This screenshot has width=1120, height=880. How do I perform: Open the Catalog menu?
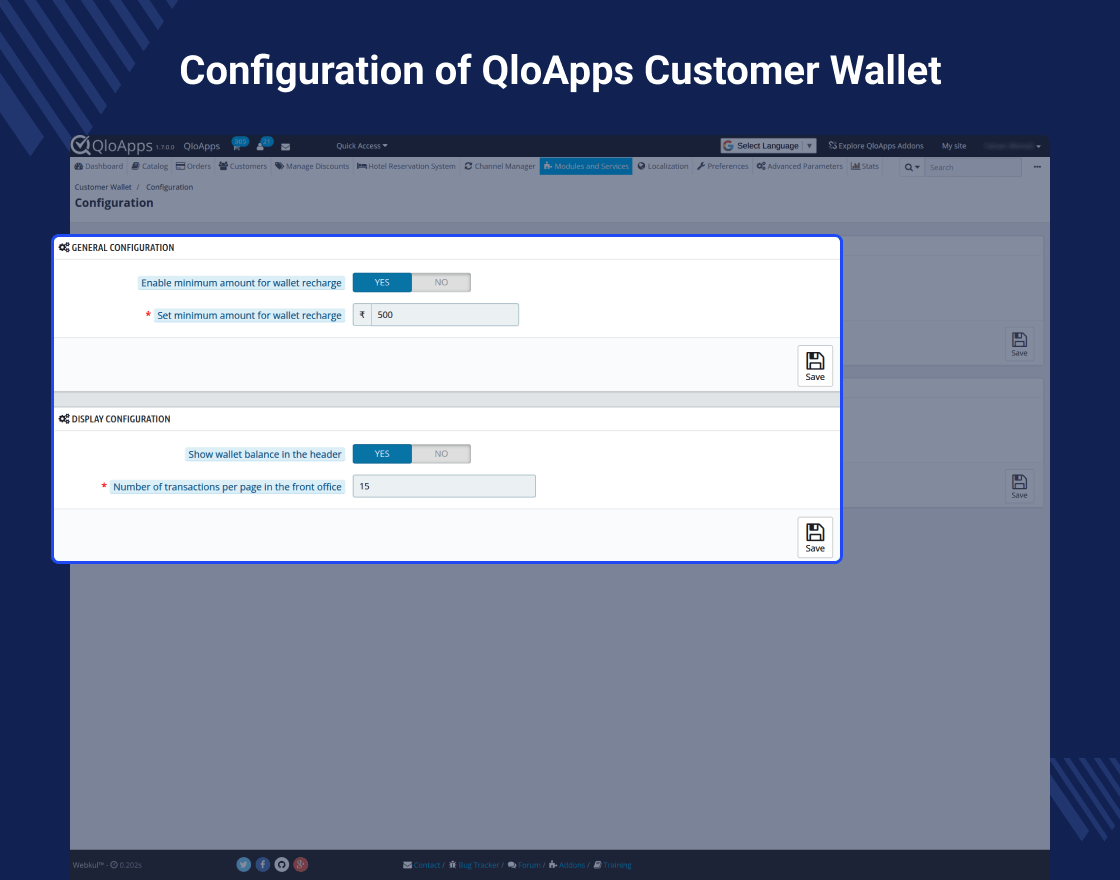pos(150,166)
